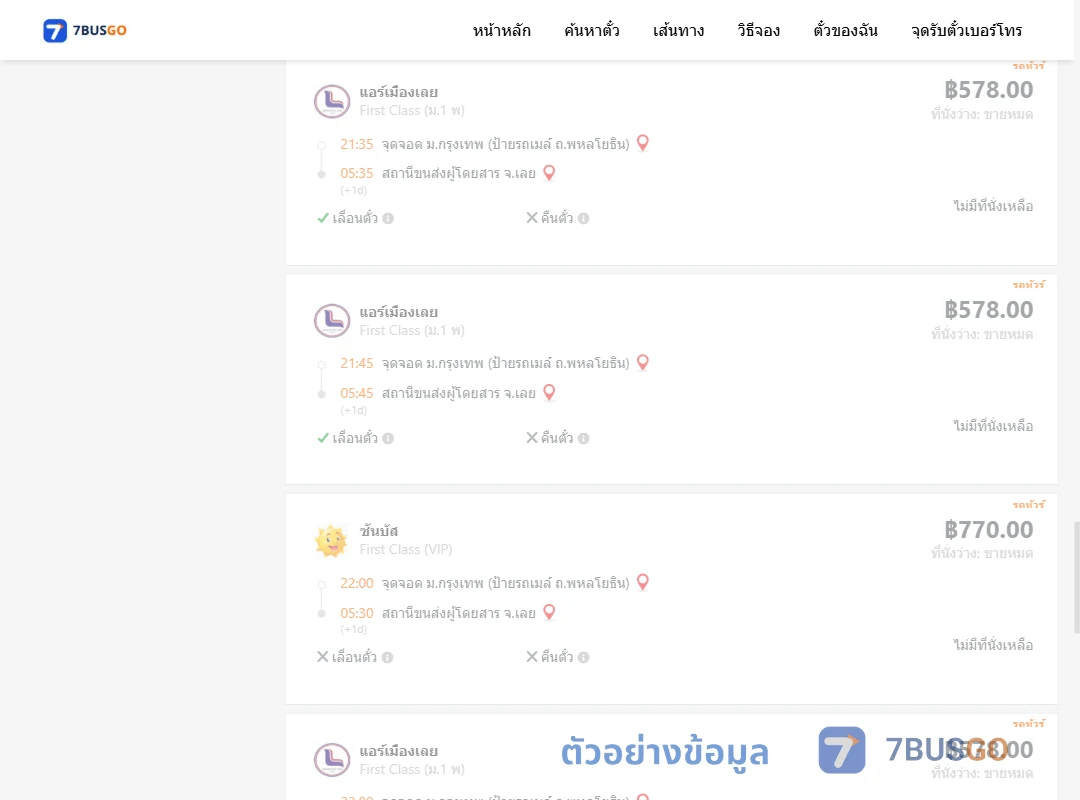Click the 05:30 arrival time
Screen dimensions: 1080x800
[357, 613]
